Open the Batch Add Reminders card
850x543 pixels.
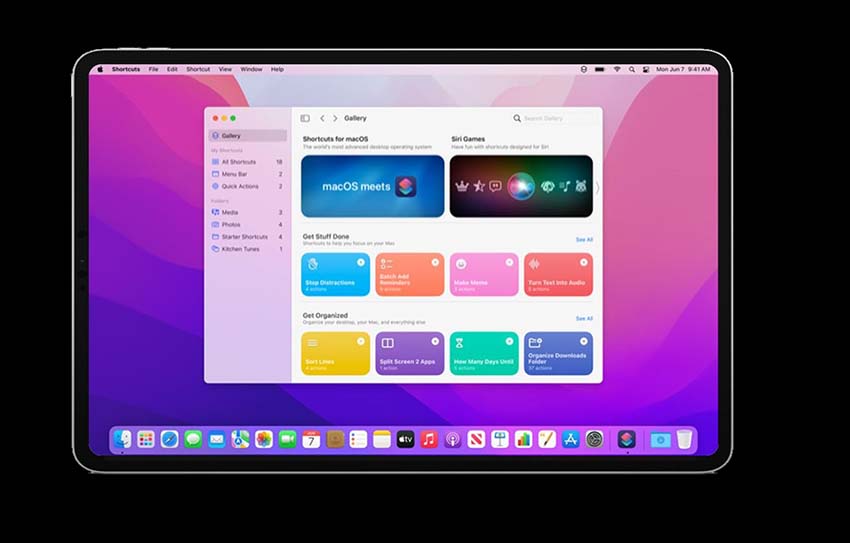point(409,275)
